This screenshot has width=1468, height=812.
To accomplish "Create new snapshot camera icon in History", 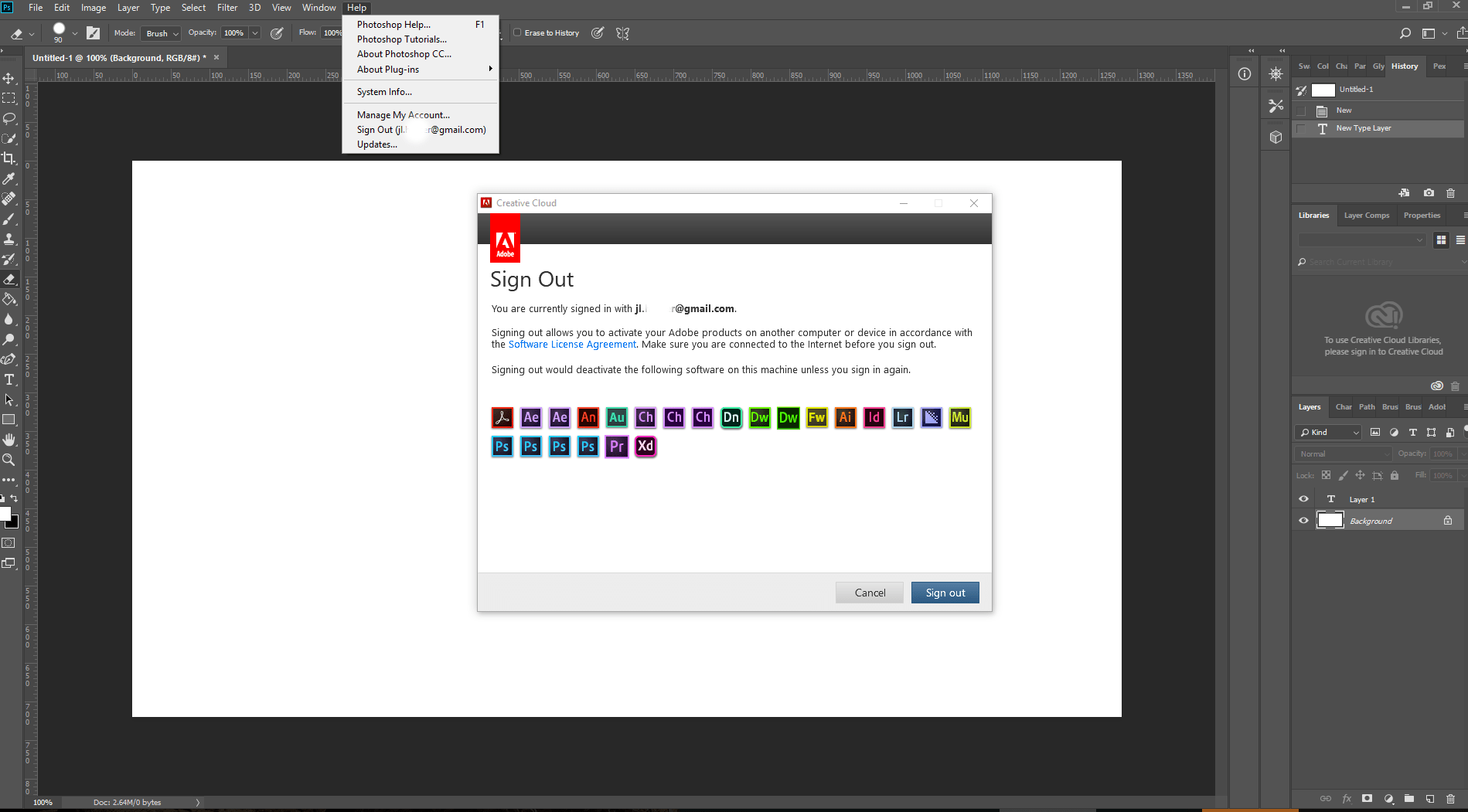I will pyautogui.click(x=1429, y=193).
